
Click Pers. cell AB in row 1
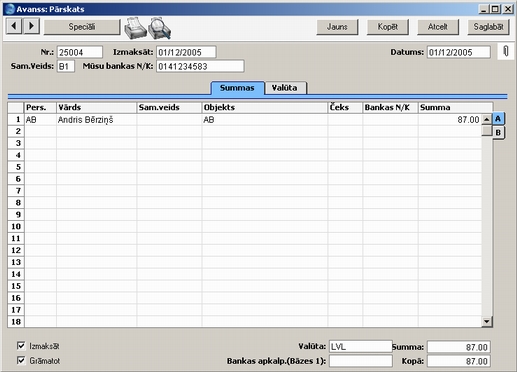coord(40,119)
